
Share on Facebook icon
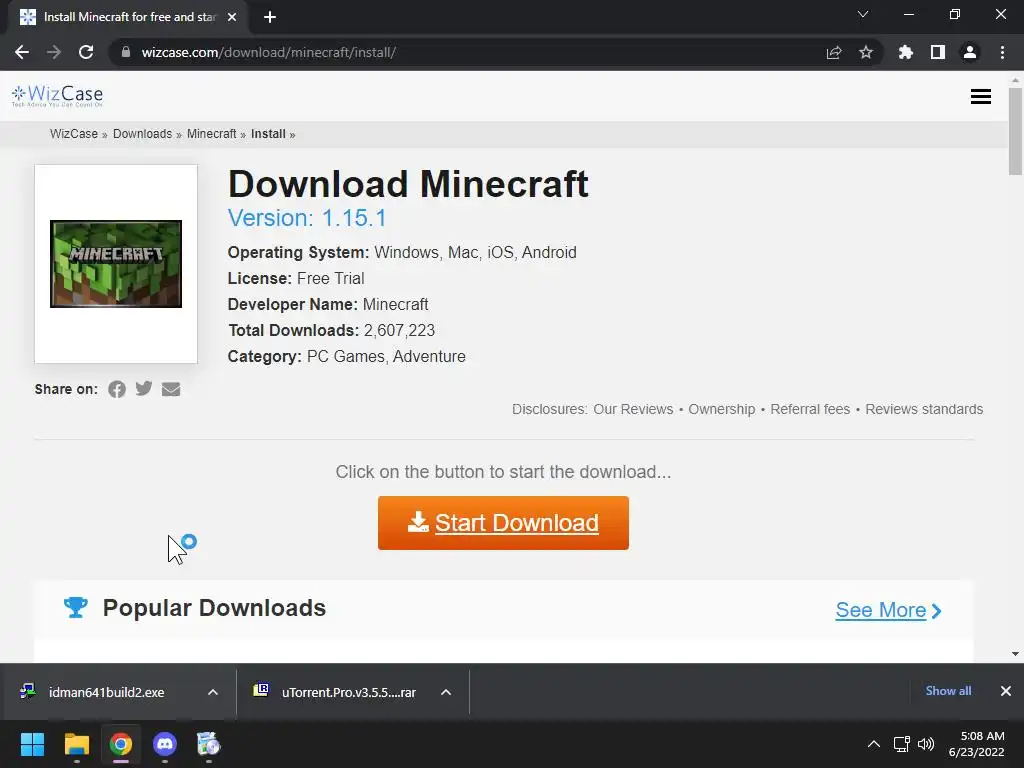coord(117,389)
